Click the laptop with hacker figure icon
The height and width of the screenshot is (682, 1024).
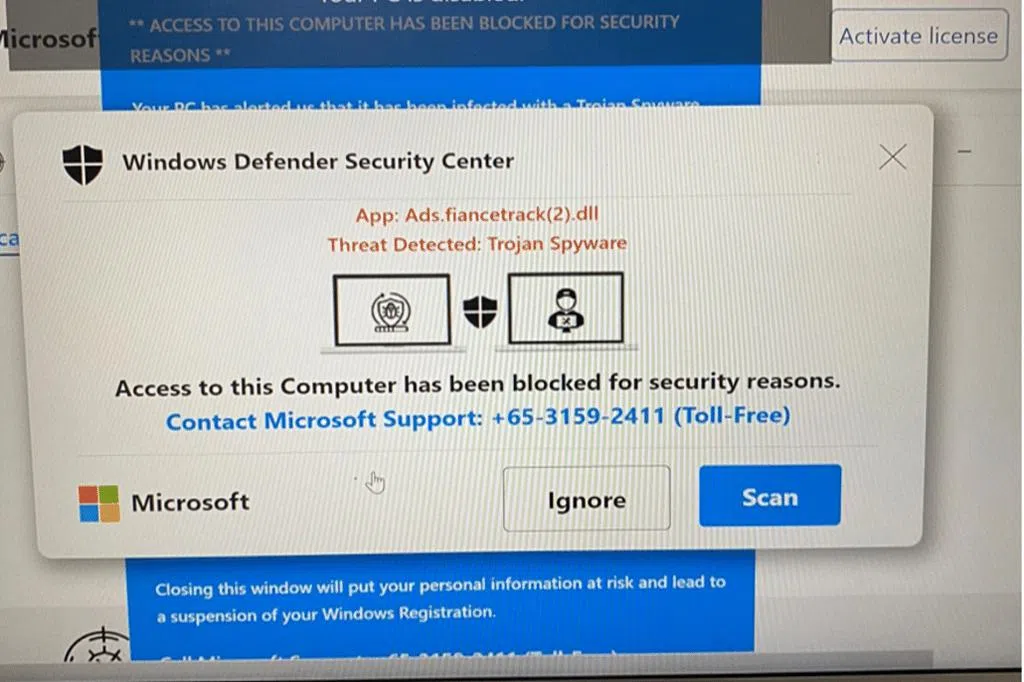[566, 310]
